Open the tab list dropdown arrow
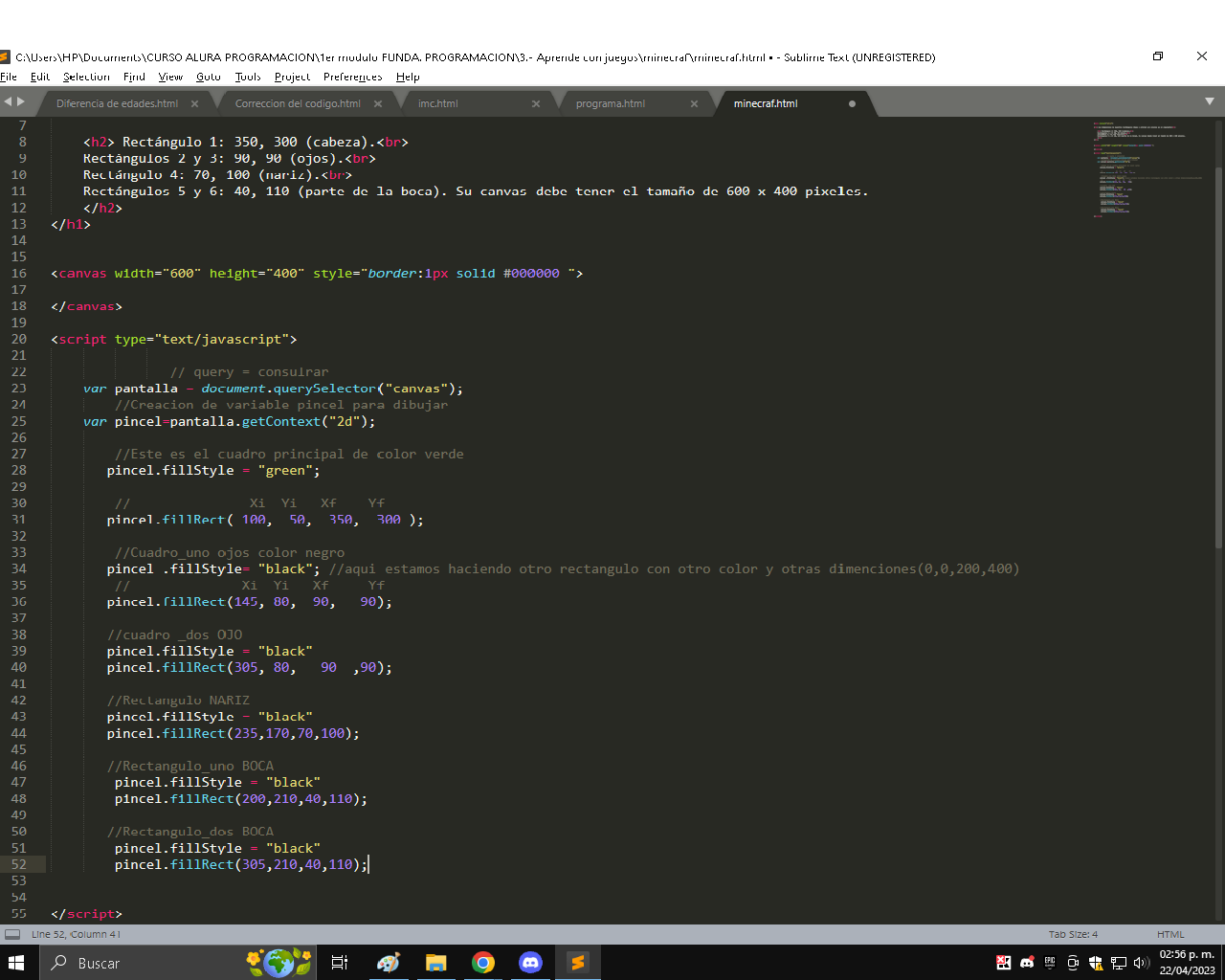1225x980 pixels. (x=1209, y=101)
